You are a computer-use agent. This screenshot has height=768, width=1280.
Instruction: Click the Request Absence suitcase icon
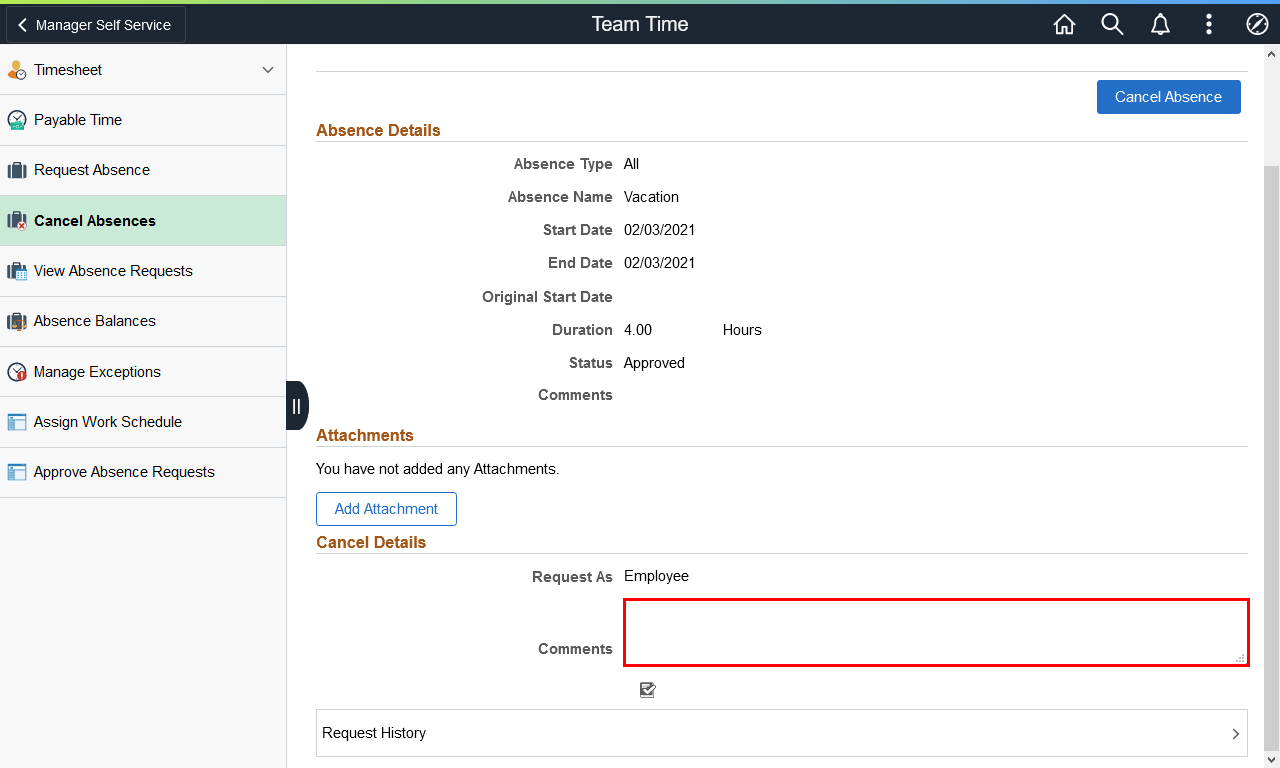[17, 170]
